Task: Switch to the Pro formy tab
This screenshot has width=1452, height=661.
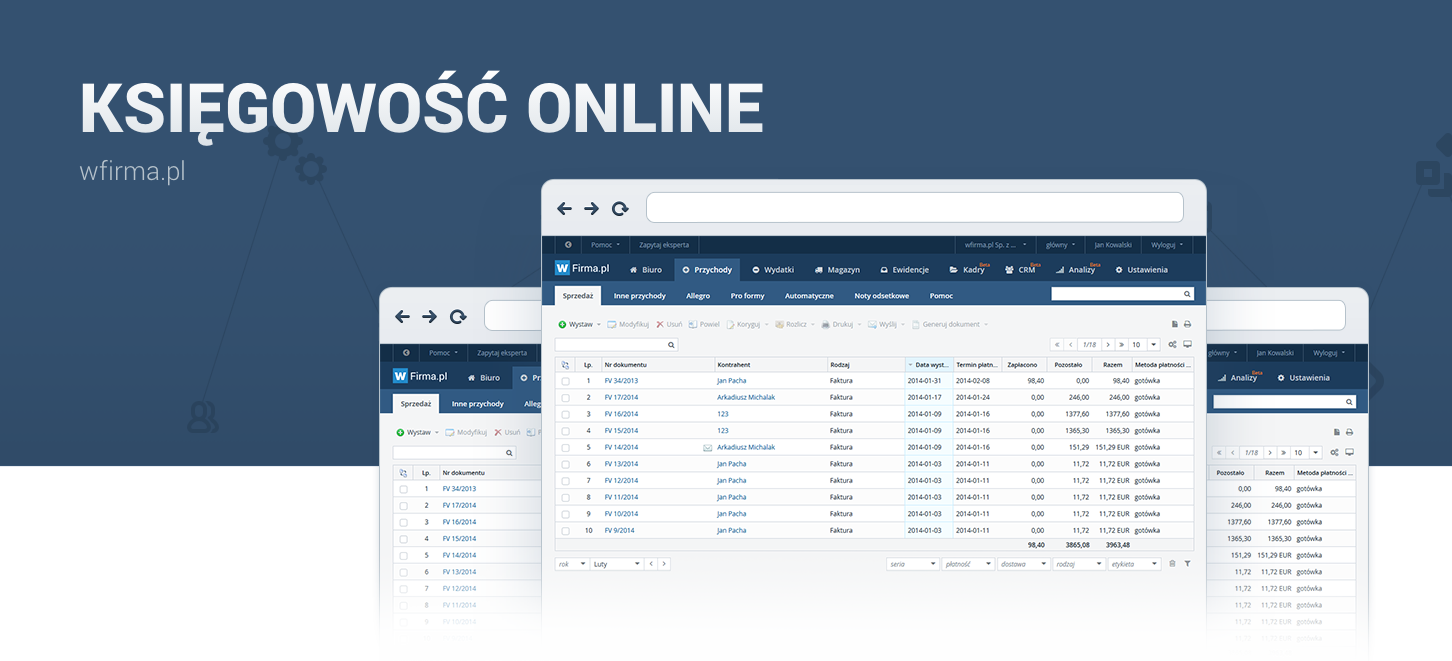Action: coord(747,296)
